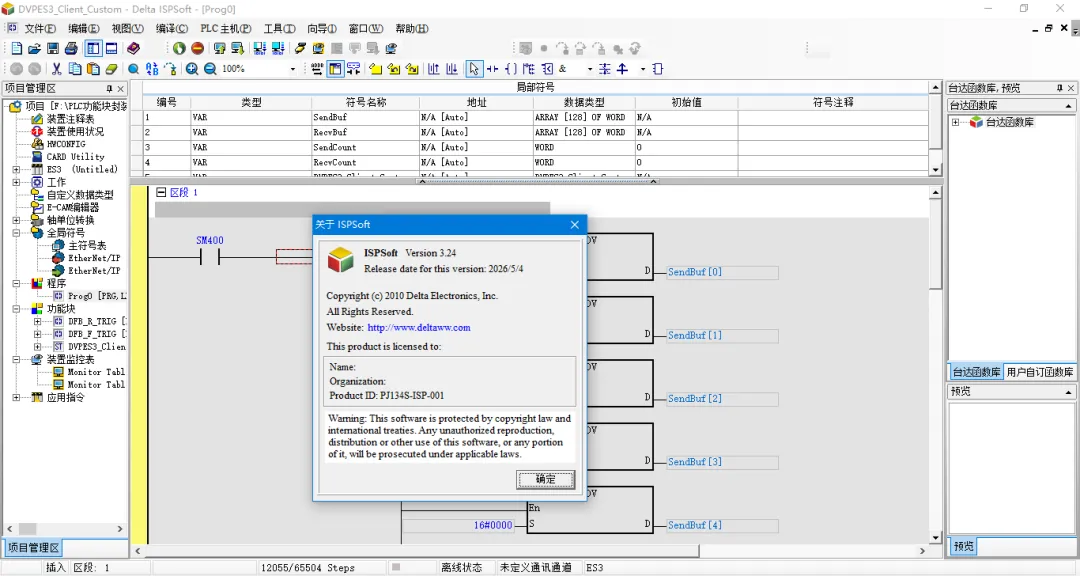Insert a coil with coil tool
The height and width of the screenshot is (576, 1080).
click(x=510, y=69)
